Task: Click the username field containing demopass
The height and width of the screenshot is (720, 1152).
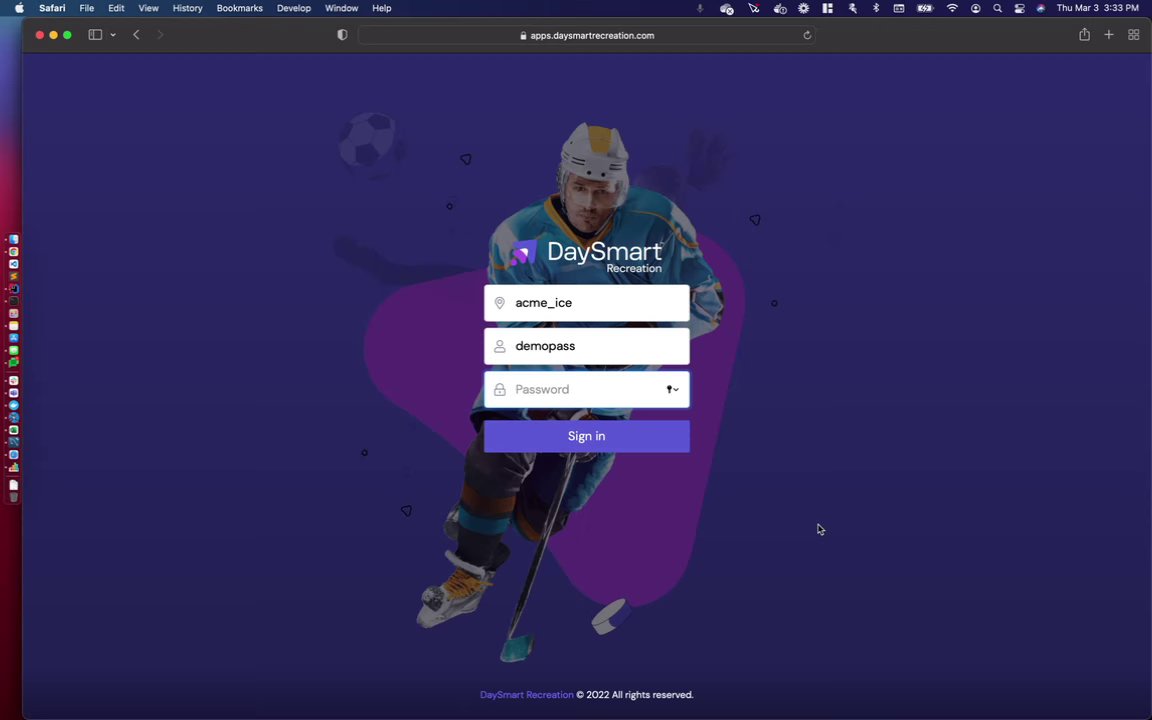Action: pos(586,346)
